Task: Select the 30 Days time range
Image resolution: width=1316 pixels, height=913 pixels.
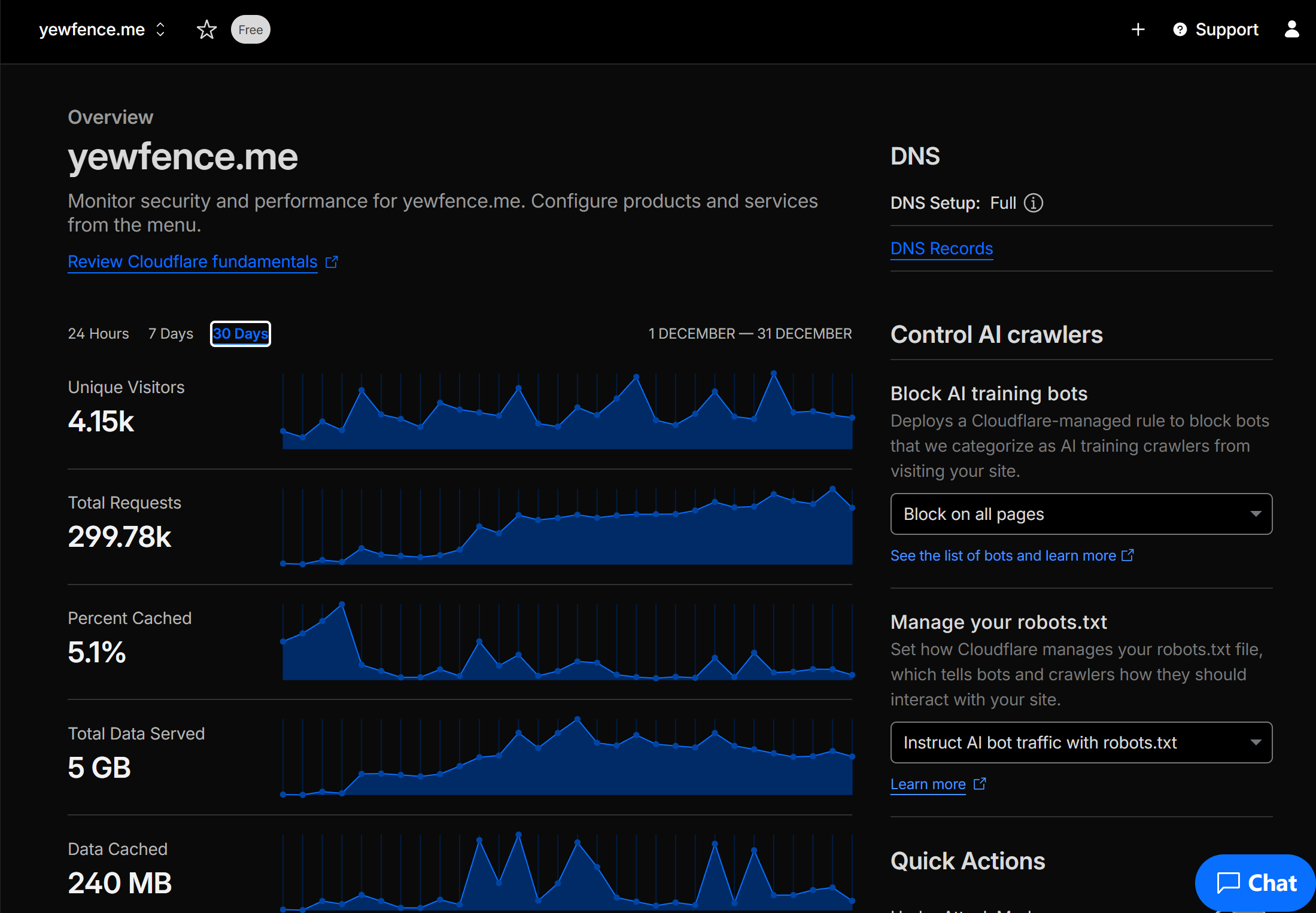Action: tap(240, 333)
